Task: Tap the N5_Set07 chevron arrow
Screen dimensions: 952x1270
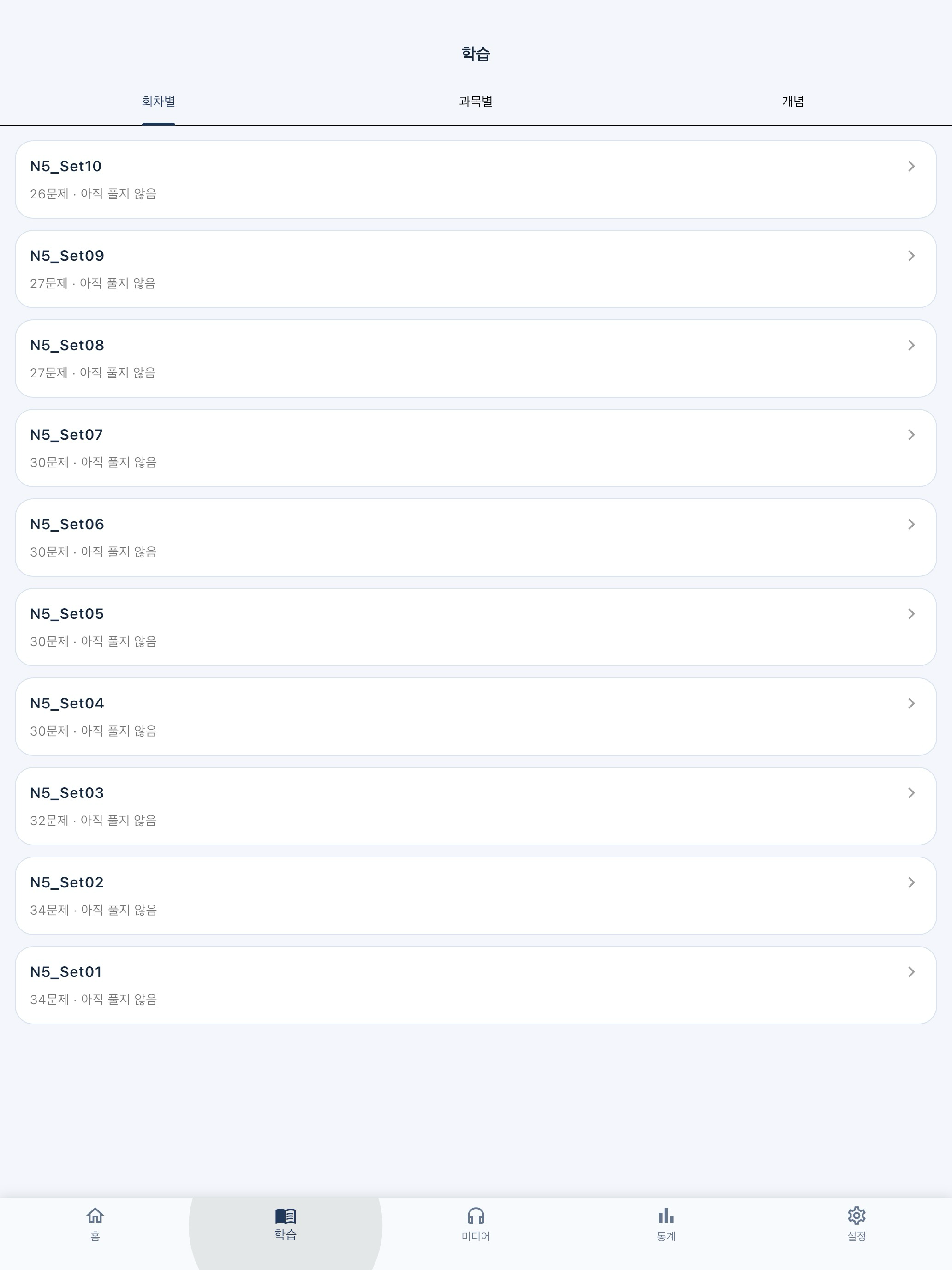Action: 911,435
